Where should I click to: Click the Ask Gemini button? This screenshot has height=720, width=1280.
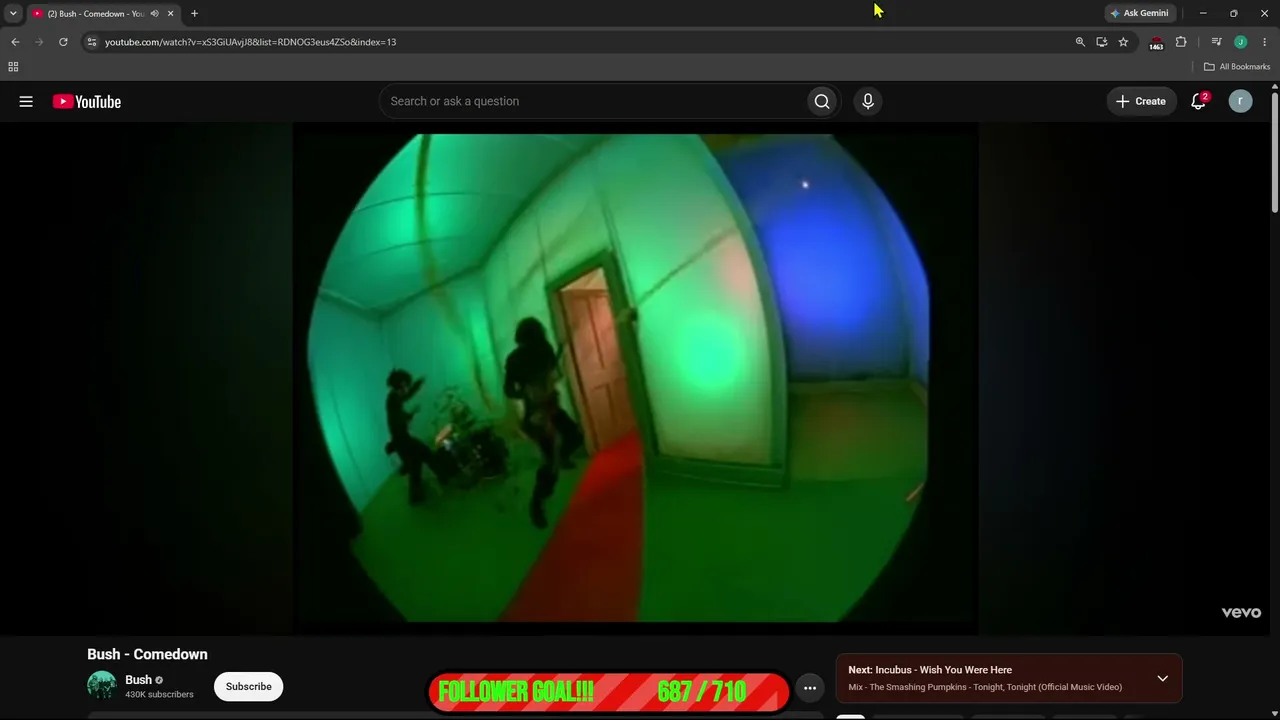point(1139,13)
